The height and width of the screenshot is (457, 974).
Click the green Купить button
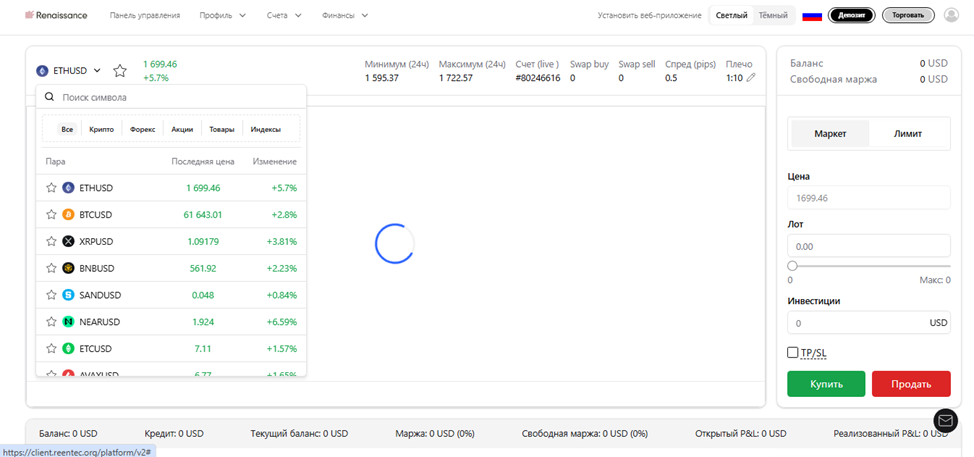click(826, 384)
